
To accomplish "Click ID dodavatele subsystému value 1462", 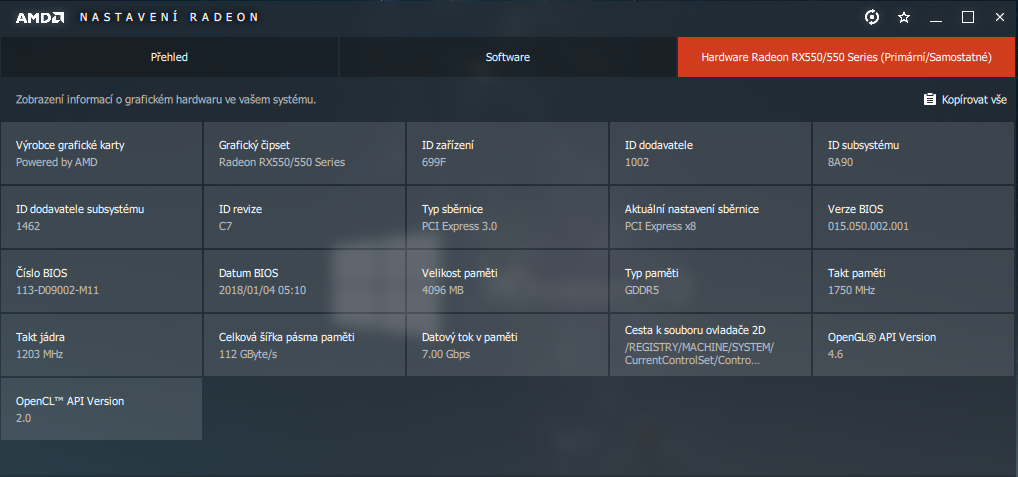I will 28,226.
